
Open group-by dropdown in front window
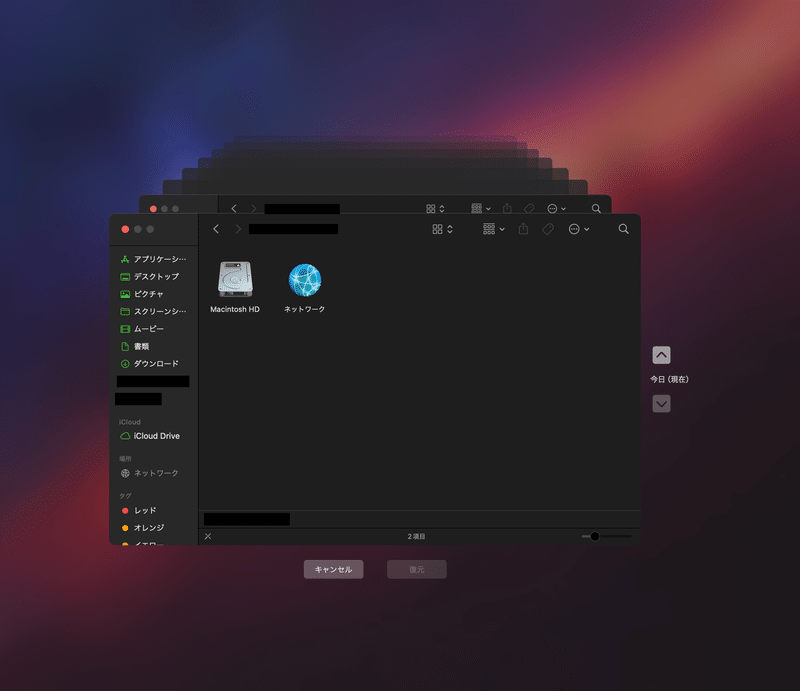pos(493,229)
